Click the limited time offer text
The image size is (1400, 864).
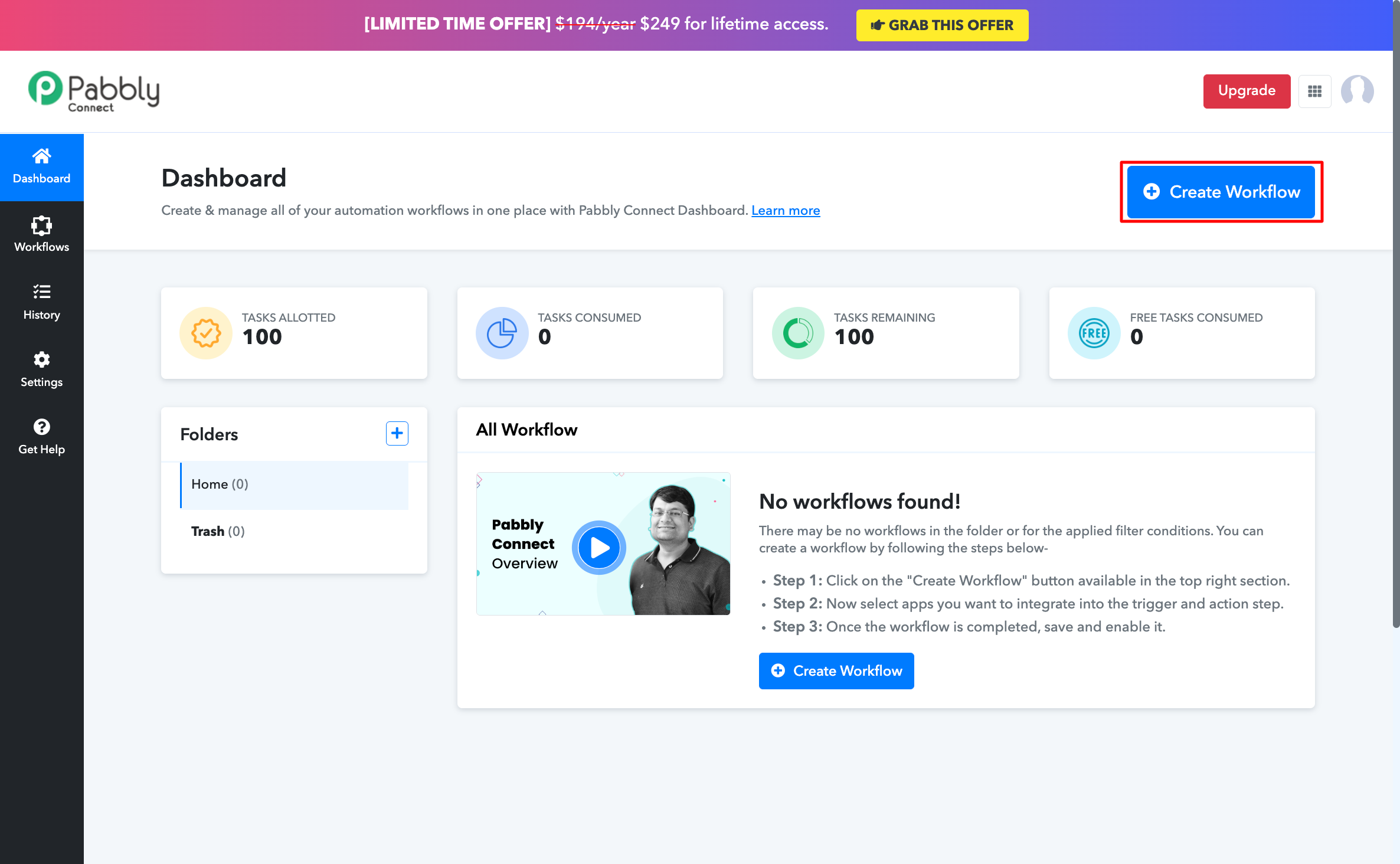(596, 24)
